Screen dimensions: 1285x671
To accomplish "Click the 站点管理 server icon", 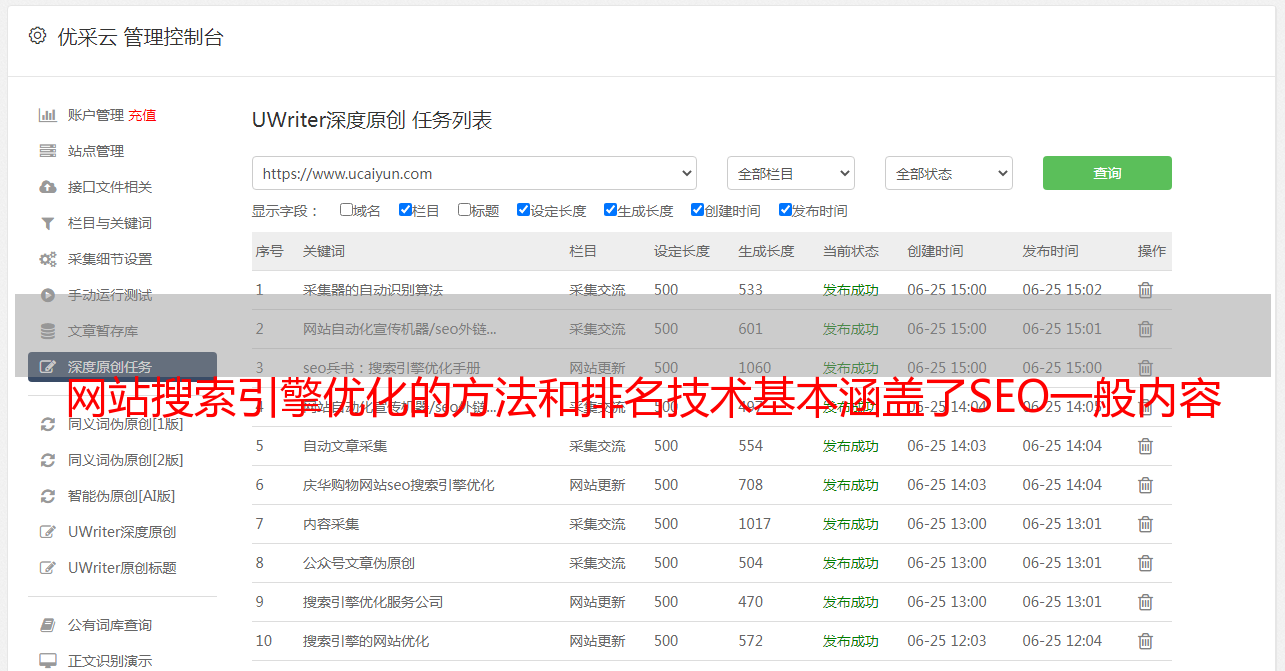I will [x=47, y=151].
